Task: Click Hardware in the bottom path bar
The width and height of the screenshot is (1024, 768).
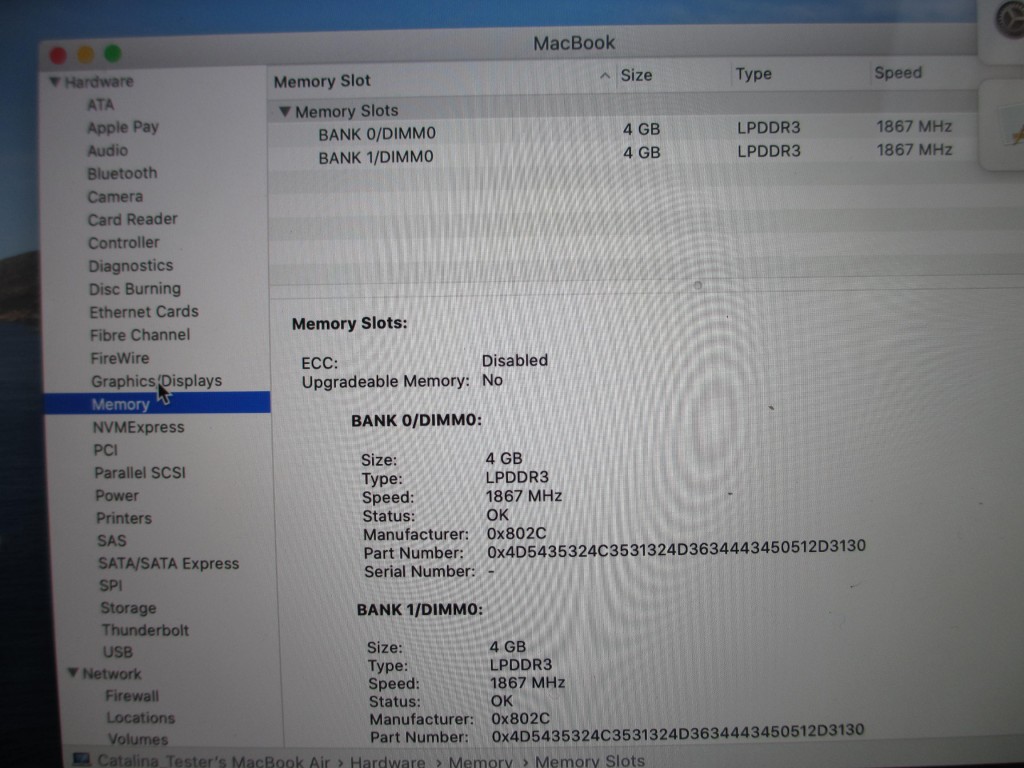Action: (387, 761)
